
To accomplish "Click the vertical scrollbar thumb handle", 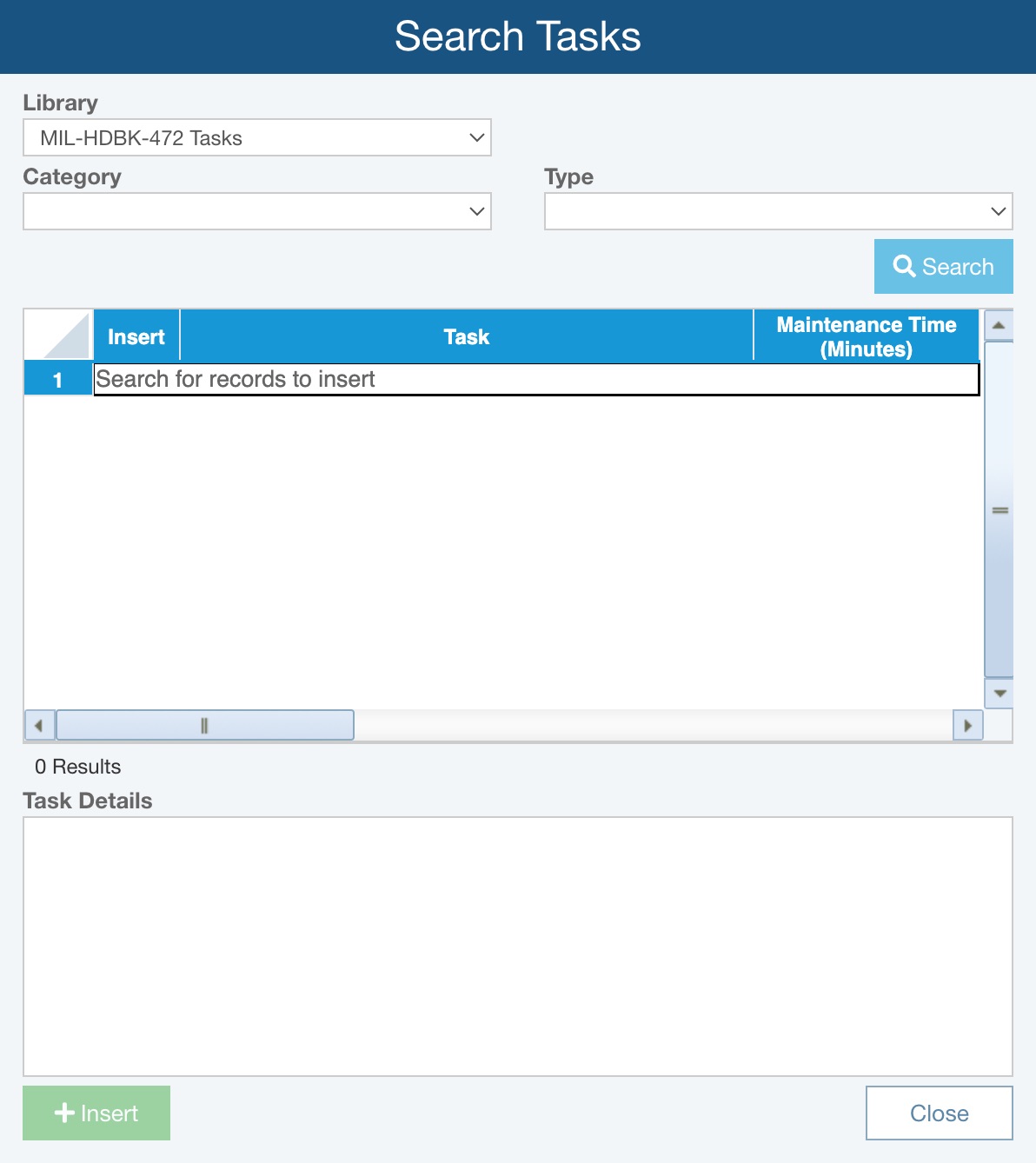I will coord(999,510).
